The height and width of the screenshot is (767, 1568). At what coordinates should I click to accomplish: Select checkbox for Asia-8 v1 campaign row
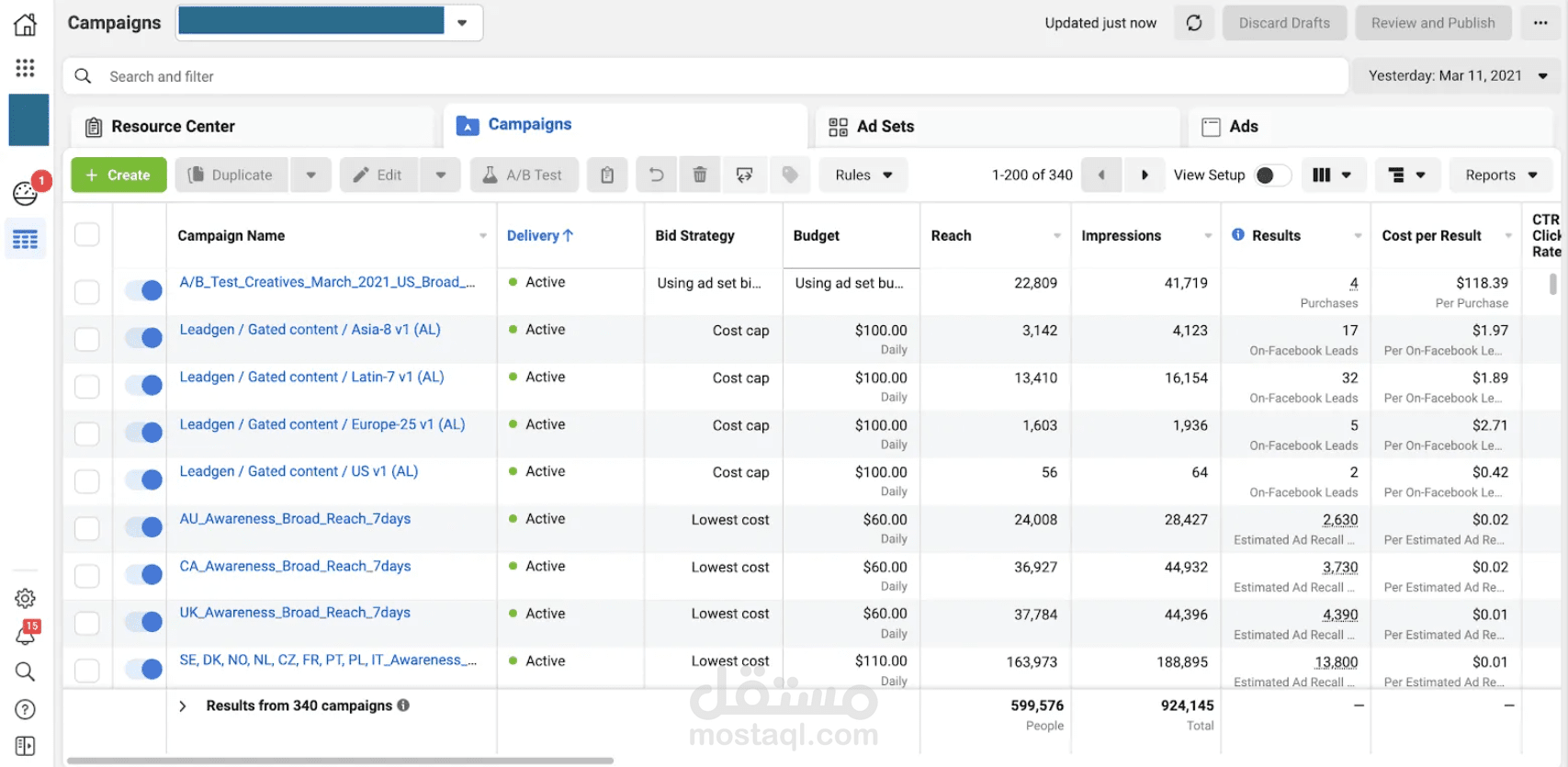87,339
